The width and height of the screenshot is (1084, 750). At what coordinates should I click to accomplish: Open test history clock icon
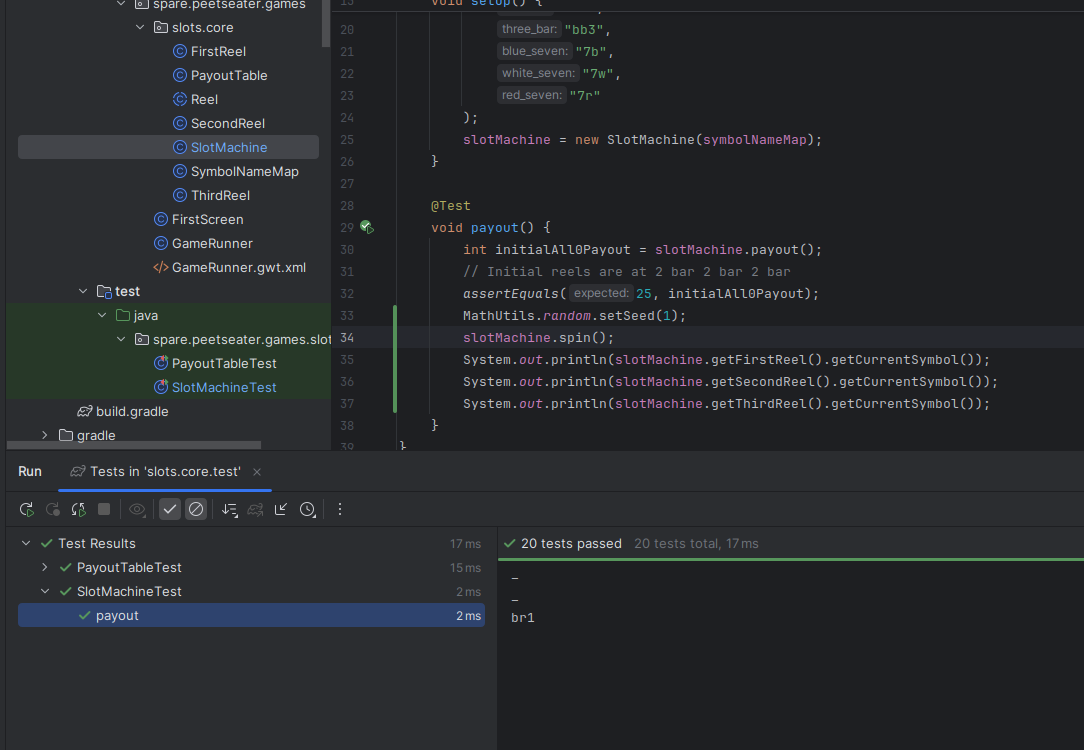click(x=307, y=510)
